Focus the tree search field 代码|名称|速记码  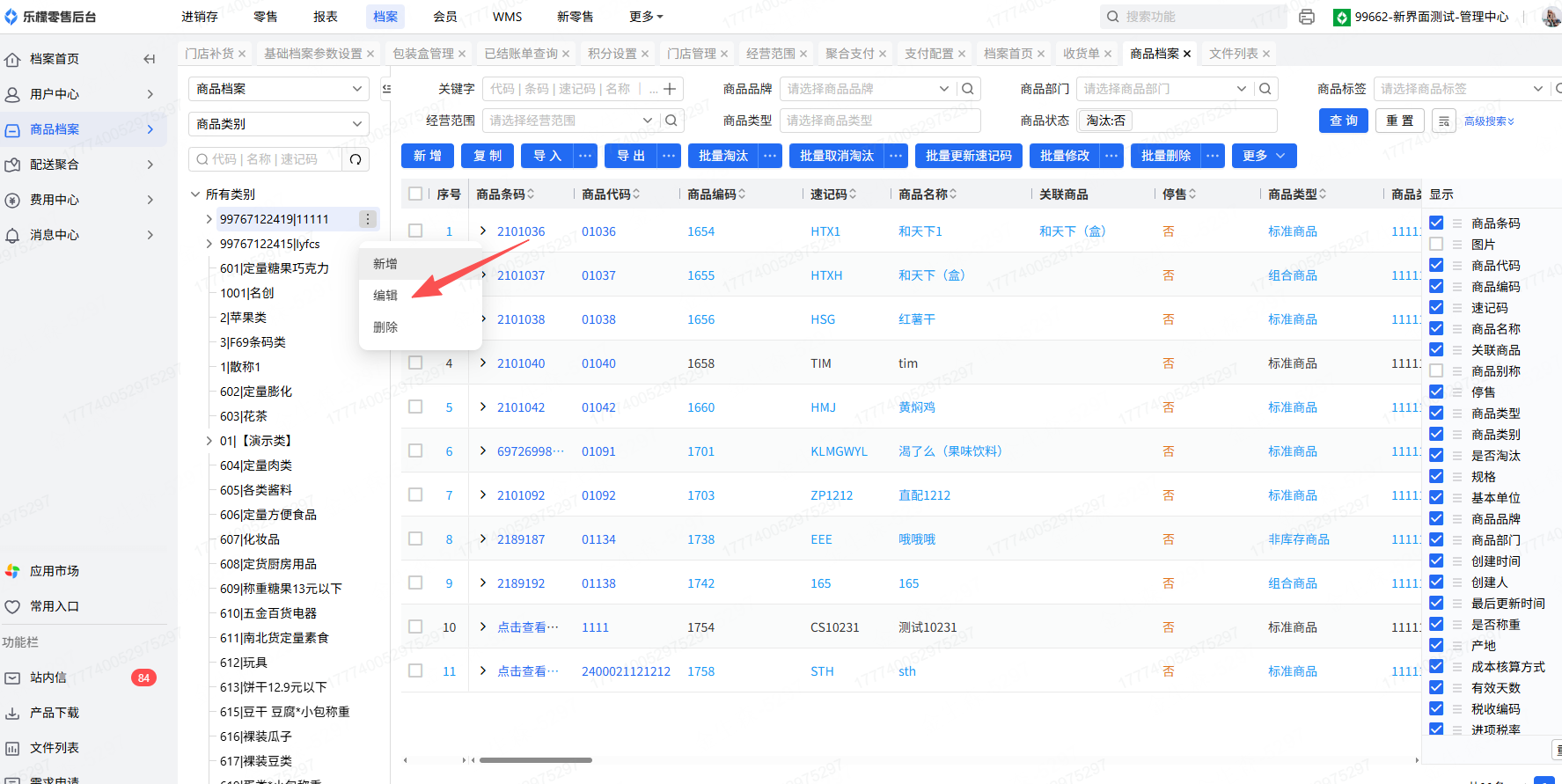265,159
